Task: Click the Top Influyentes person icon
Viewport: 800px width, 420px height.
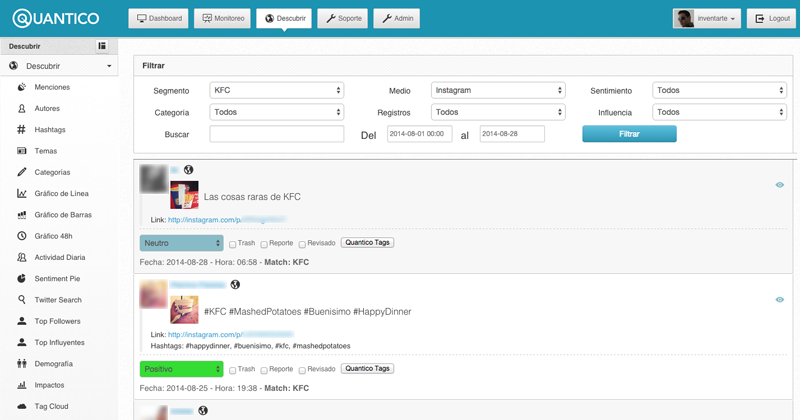Action: pyautogui.click(x=21, y=342)
